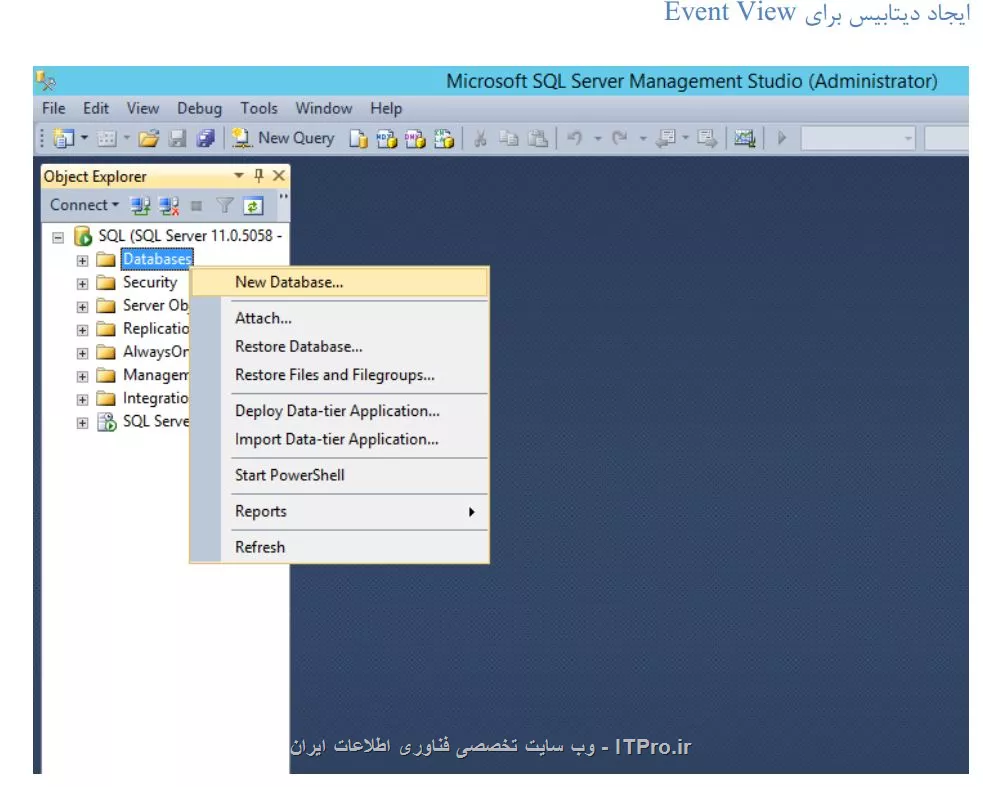Click the Filter funnel icon
This screenshot has width=983, height=787.
pos(224,205)
